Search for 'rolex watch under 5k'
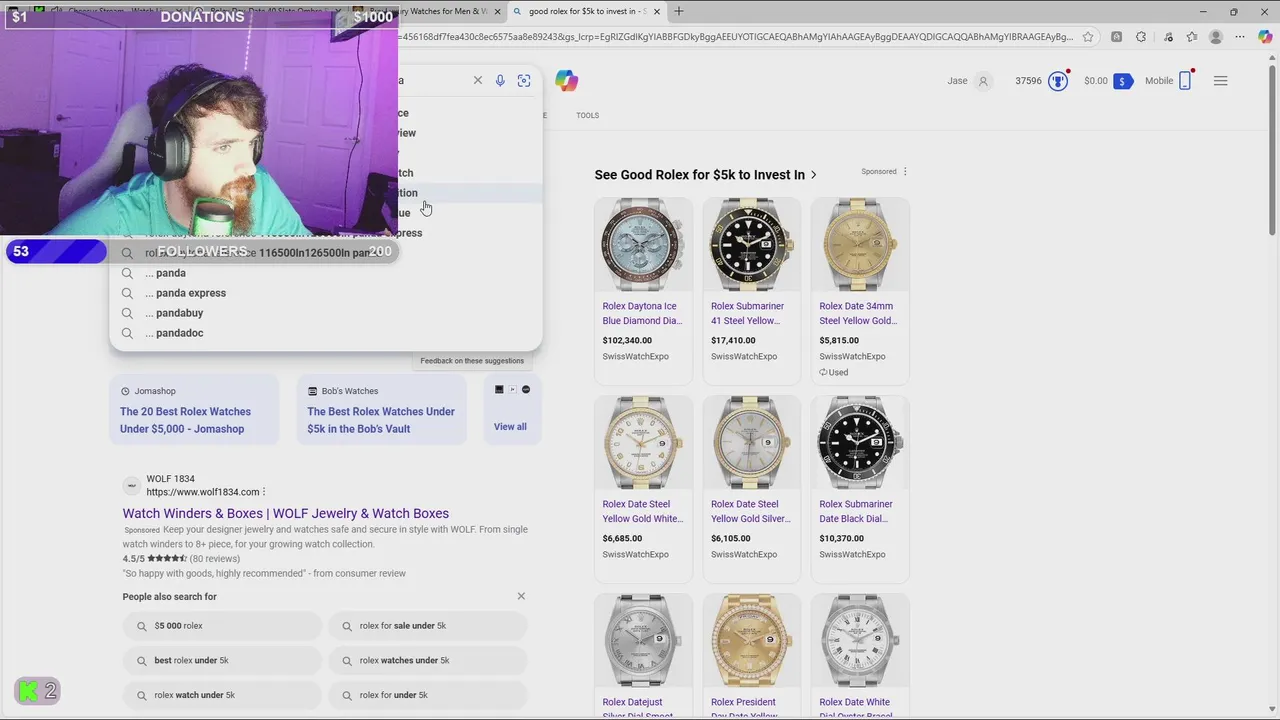The height and width of the screenshot is (720, 1280). [x=222, y=695]
